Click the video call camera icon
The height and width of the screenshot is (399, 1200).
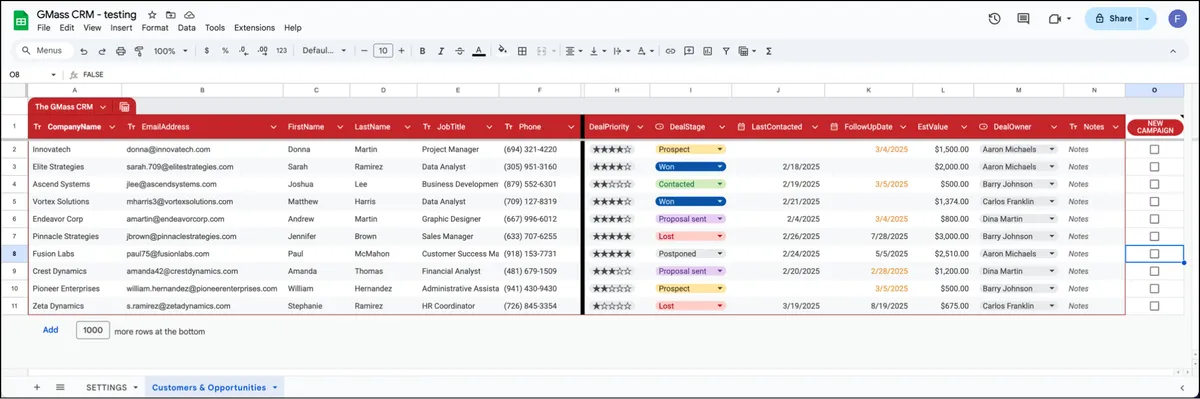pos(1054,19)
